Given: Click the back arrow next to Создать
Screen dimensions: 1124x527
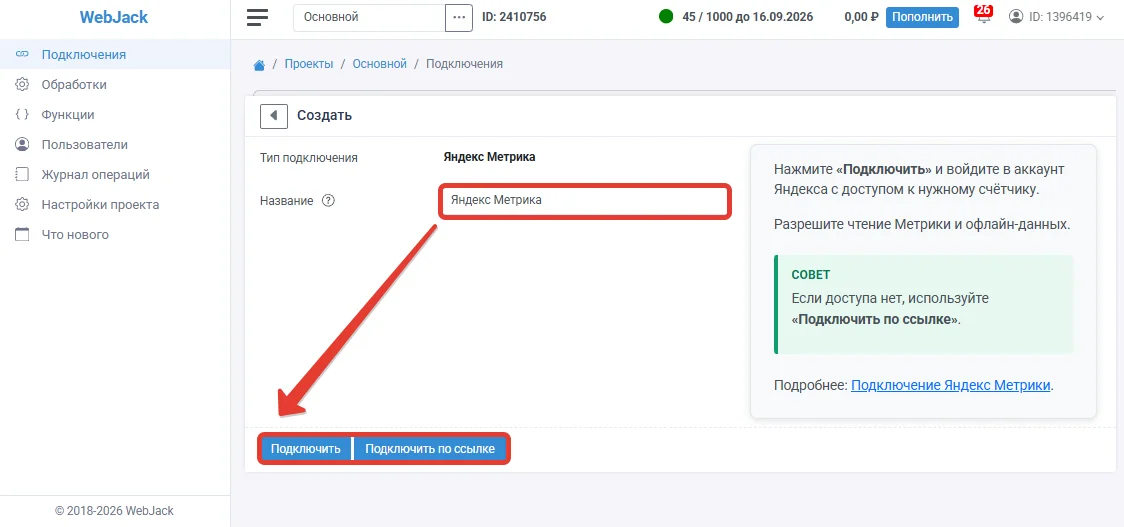Looking at the screenshot, I should pos(274,115).
